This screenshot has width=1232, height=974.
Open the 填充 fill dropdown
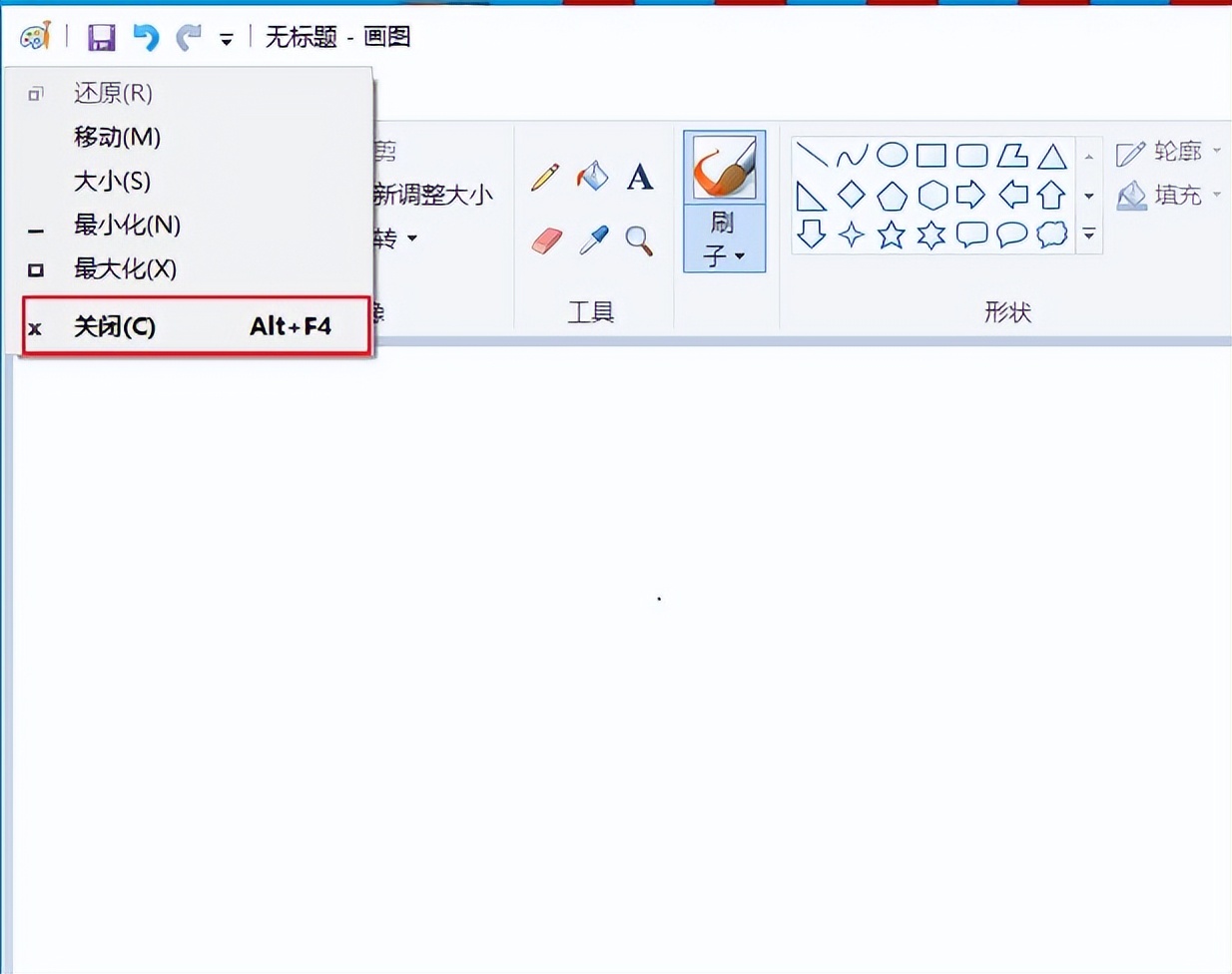click(x=1168, y=195)
